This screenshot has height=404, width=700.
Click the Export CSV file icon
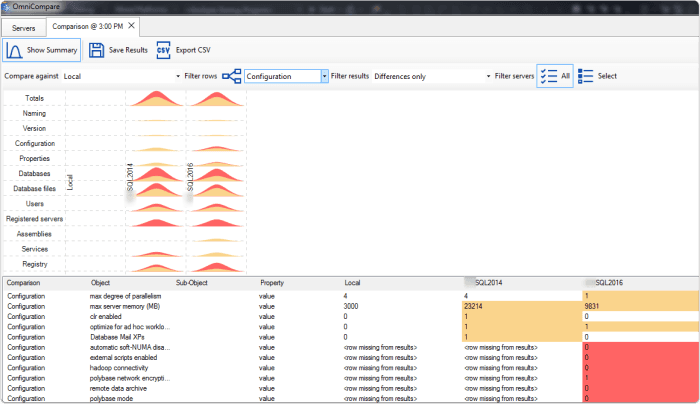[x=163, y=50]
